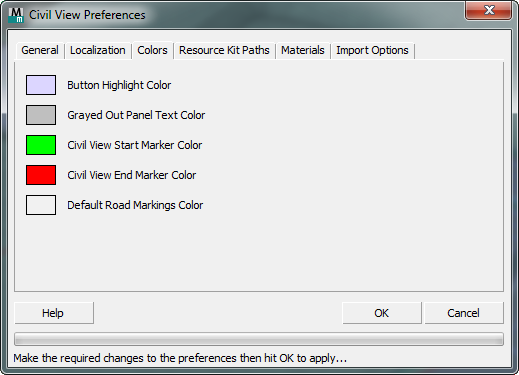Change the green Start Marker color swatch
This screenshot has width=519, height=375.
(x=41, y=145)
